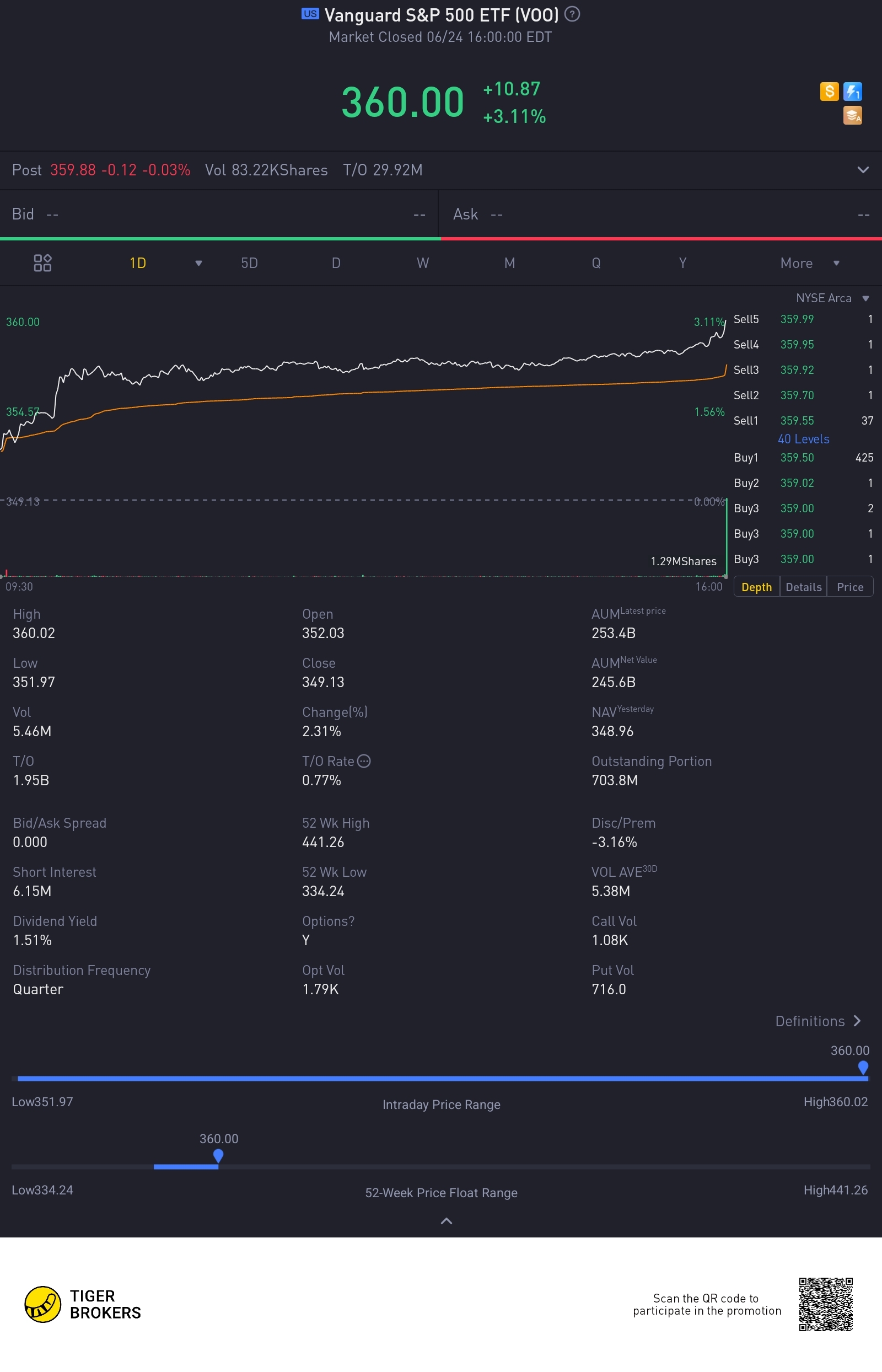
Task: Click the help question mark beside VOO title
Action: click(x=572, y=14)
